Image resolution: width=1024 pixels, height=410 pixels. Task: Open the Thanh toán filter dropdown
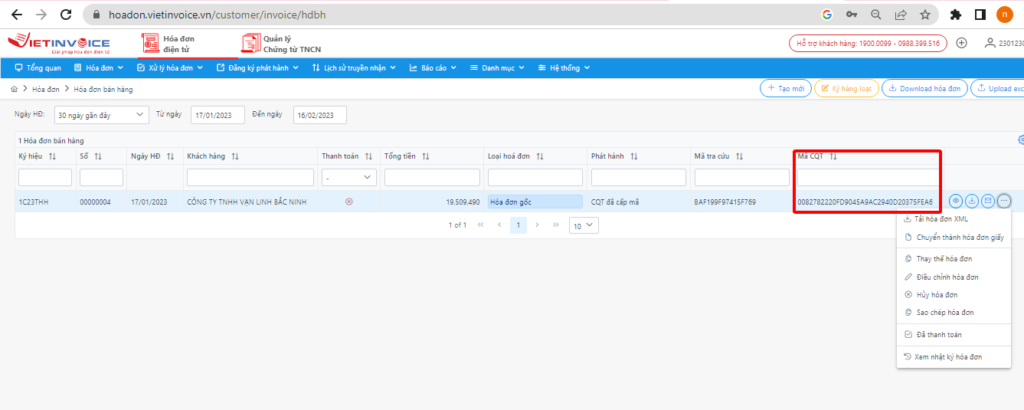tap(349, 177)
